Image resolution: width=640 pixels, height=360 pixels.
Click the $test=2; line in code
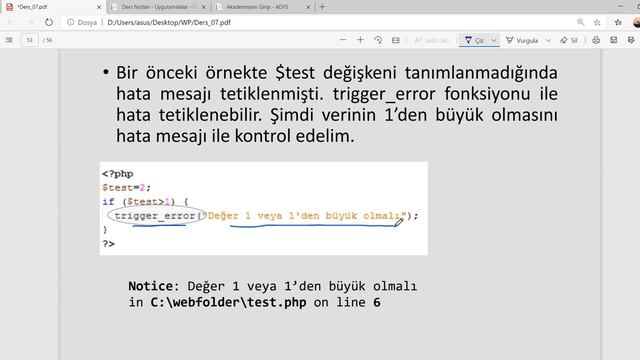[127, 188]
